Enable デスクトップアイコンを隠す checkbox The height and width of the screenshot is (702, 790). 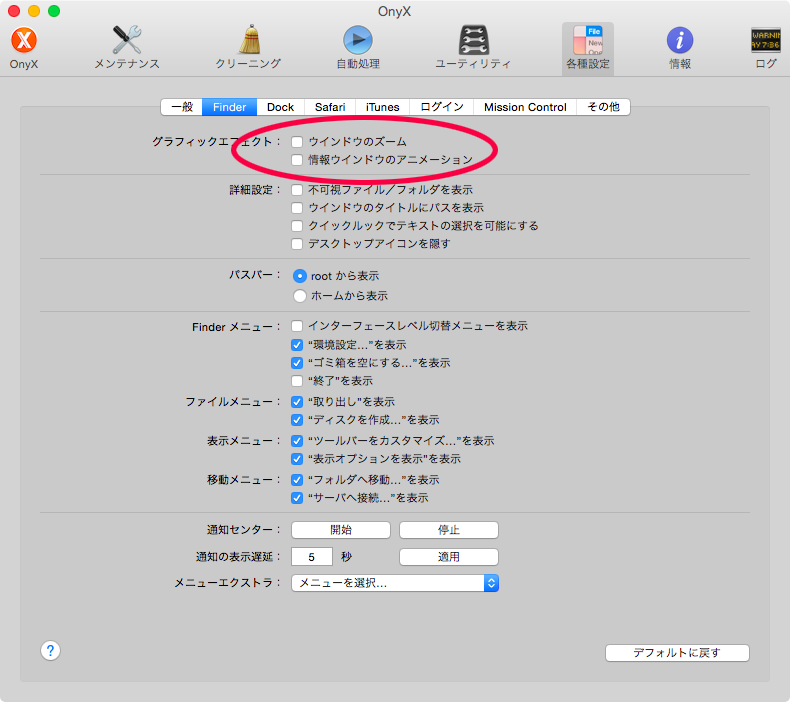click(297, 244)
